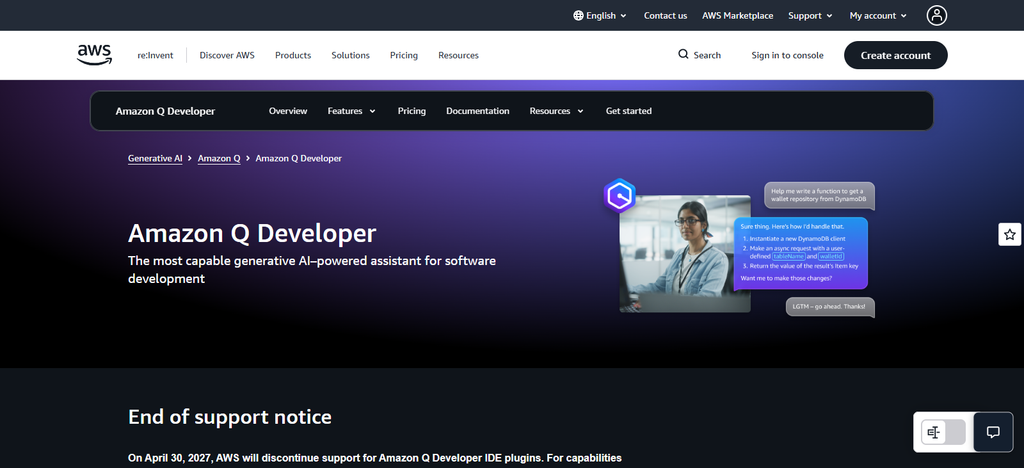Click the blue 'Sure thing' reply bubble

801,253
